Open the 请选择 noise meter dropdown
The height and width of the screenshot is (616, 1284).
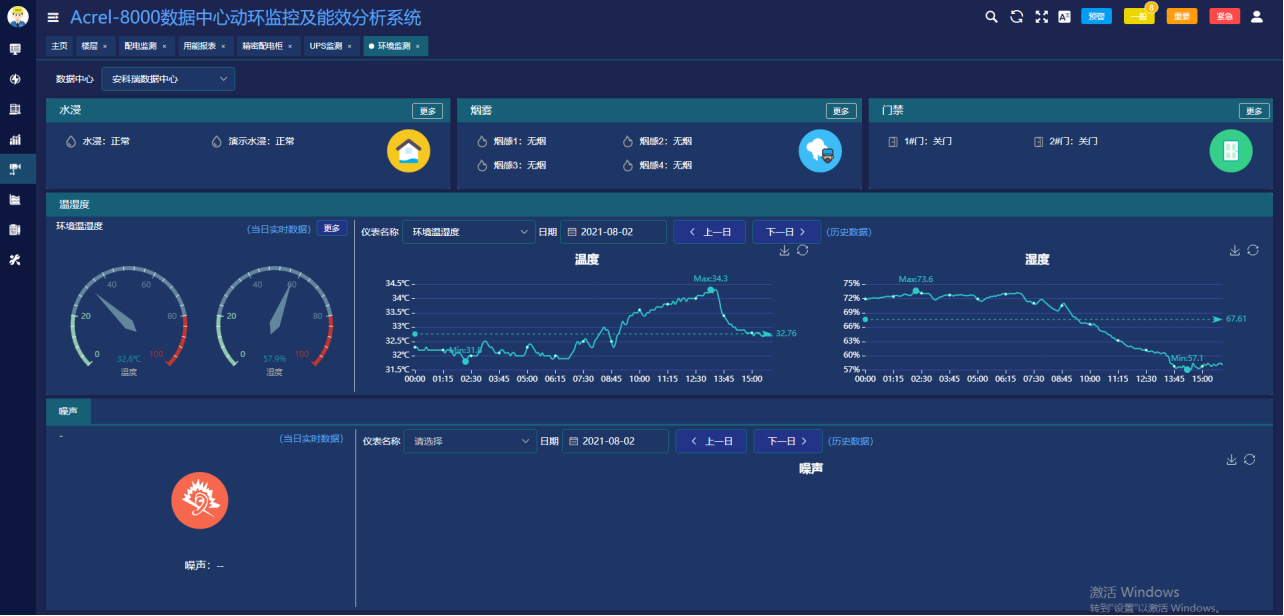click(x=470, y=441)
